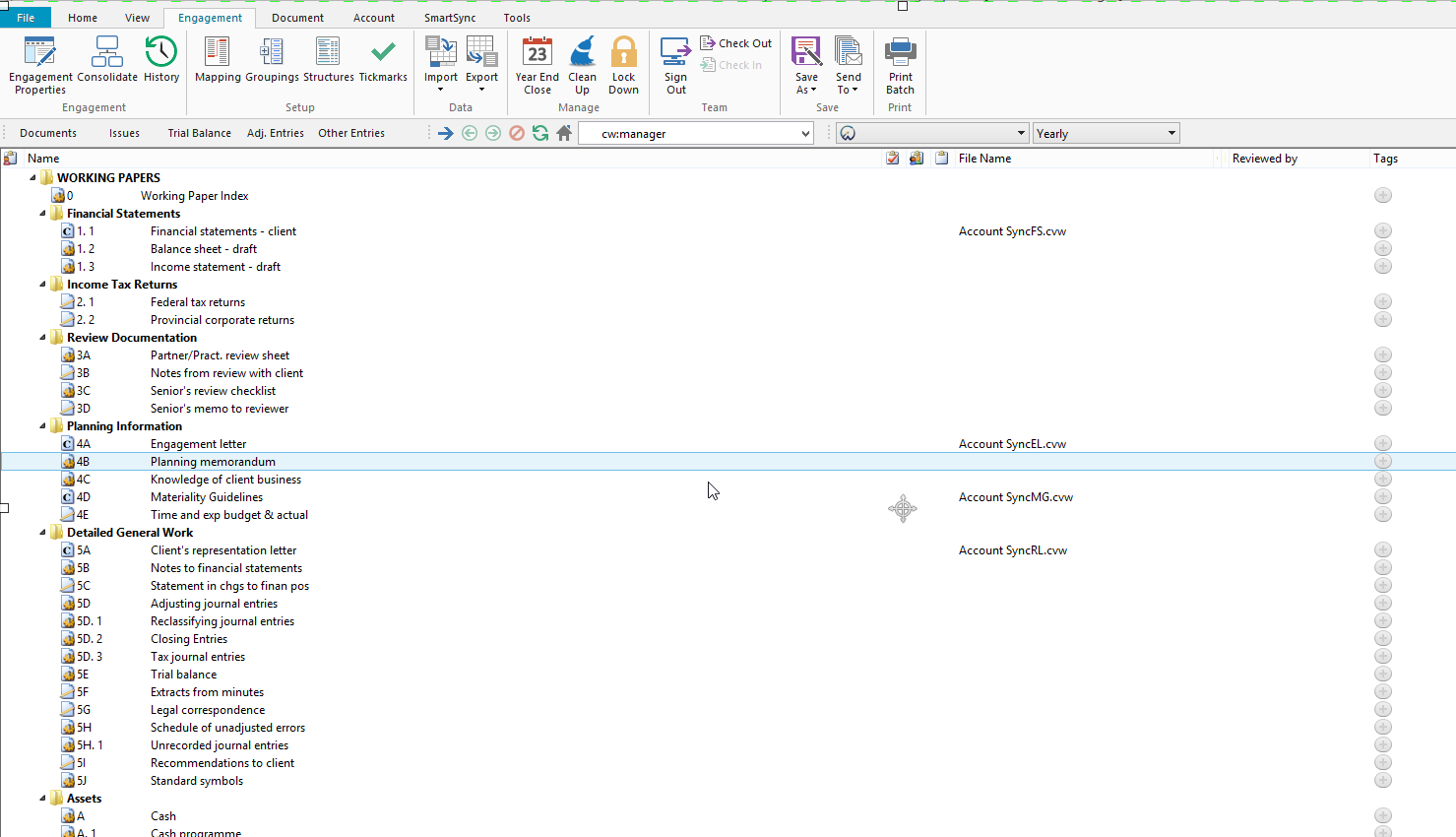Screen dimensions: 1456x837
Task: Open the Trial Balance view
Action: click(199, 133)
